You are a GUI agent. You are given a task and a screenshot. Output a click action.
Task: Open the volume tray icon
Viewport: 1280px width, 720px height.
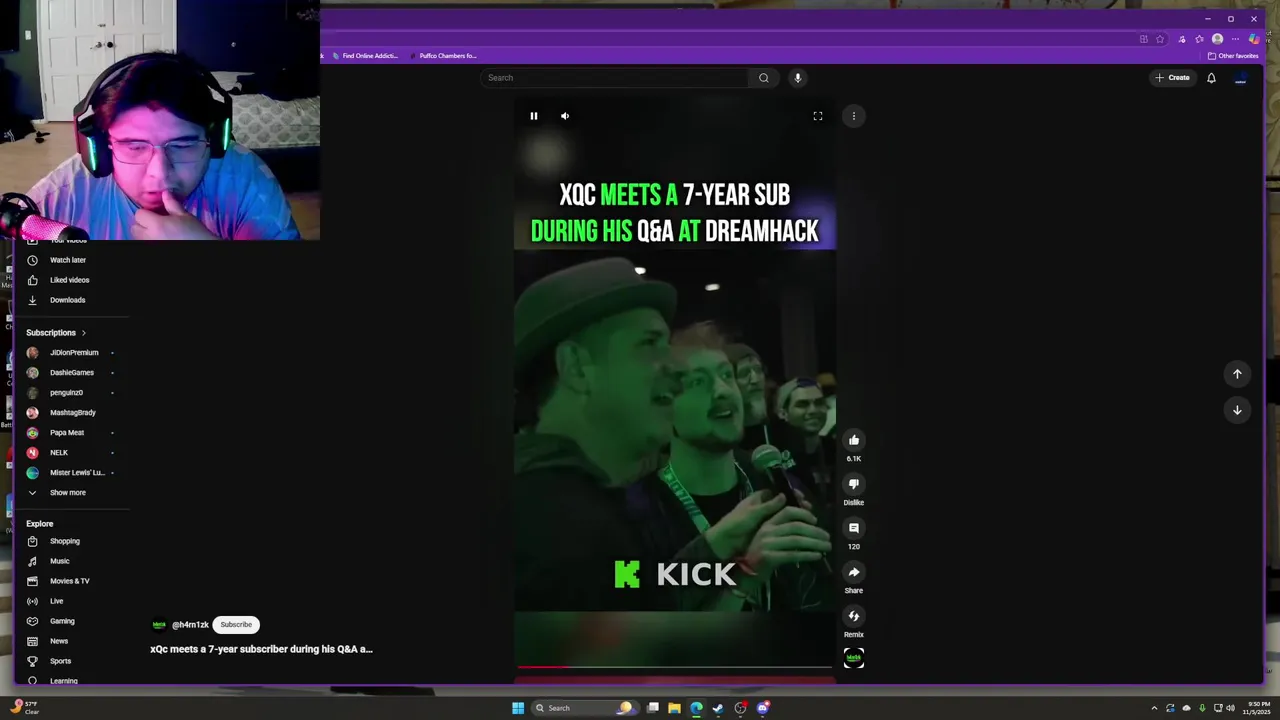coord(1230,708)
